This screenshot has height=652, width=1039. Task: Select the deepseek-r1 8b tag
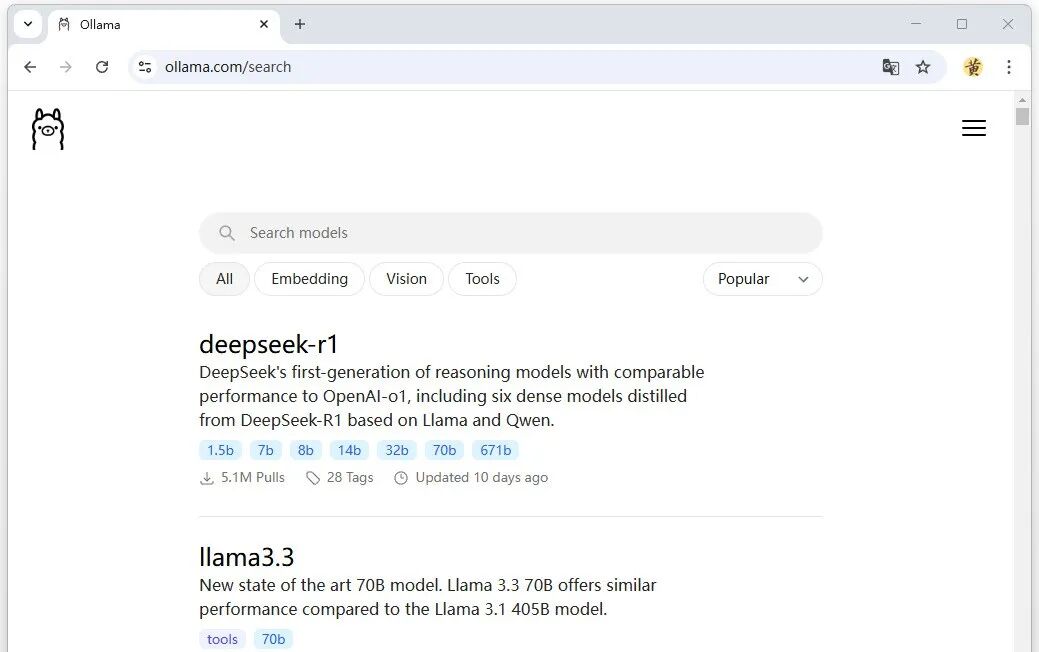[x=305, y=451]
